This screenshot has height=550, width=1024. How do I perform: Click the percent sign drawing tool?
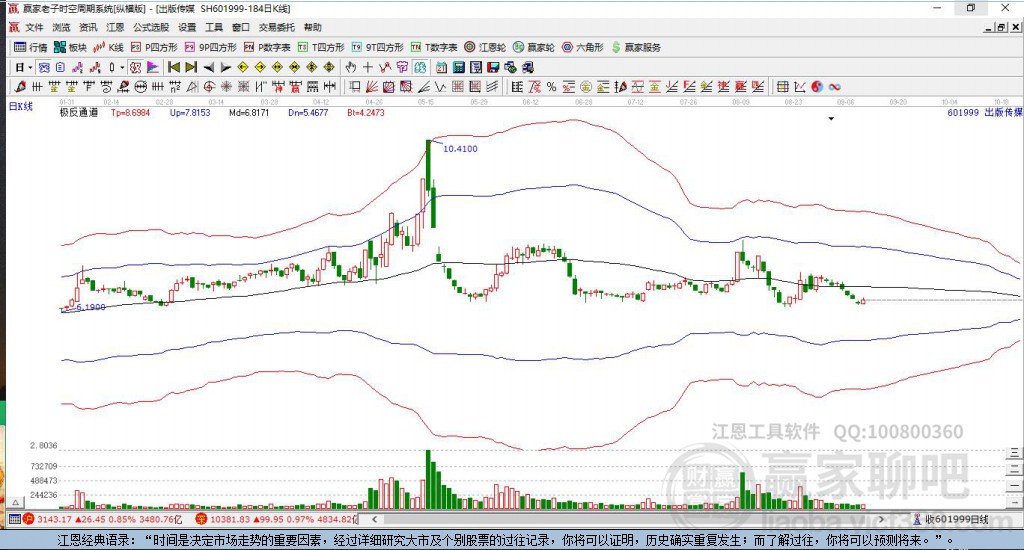(551, 86)
